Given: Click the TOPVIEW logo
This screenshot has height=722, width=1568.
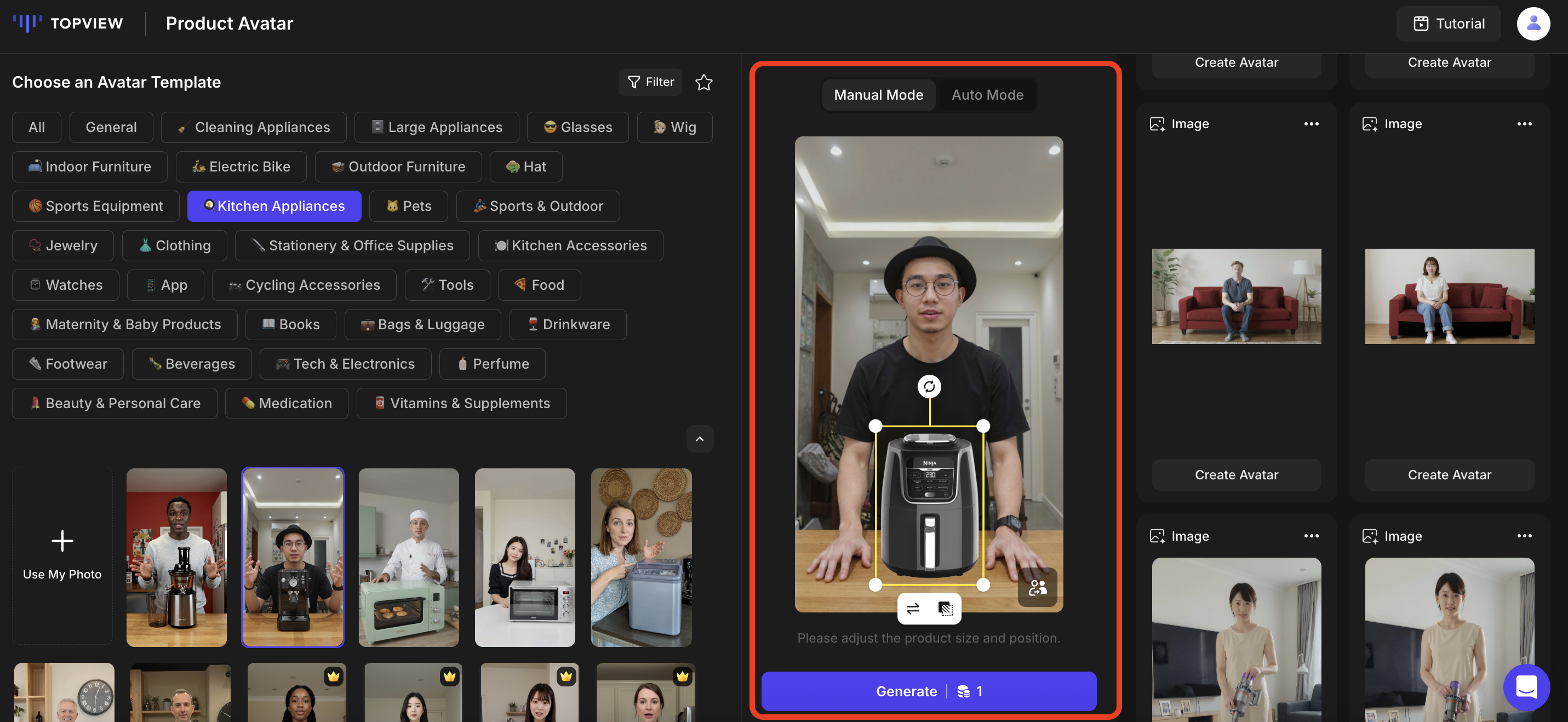Looking at the screenshot, I should (x=68, y=23).
